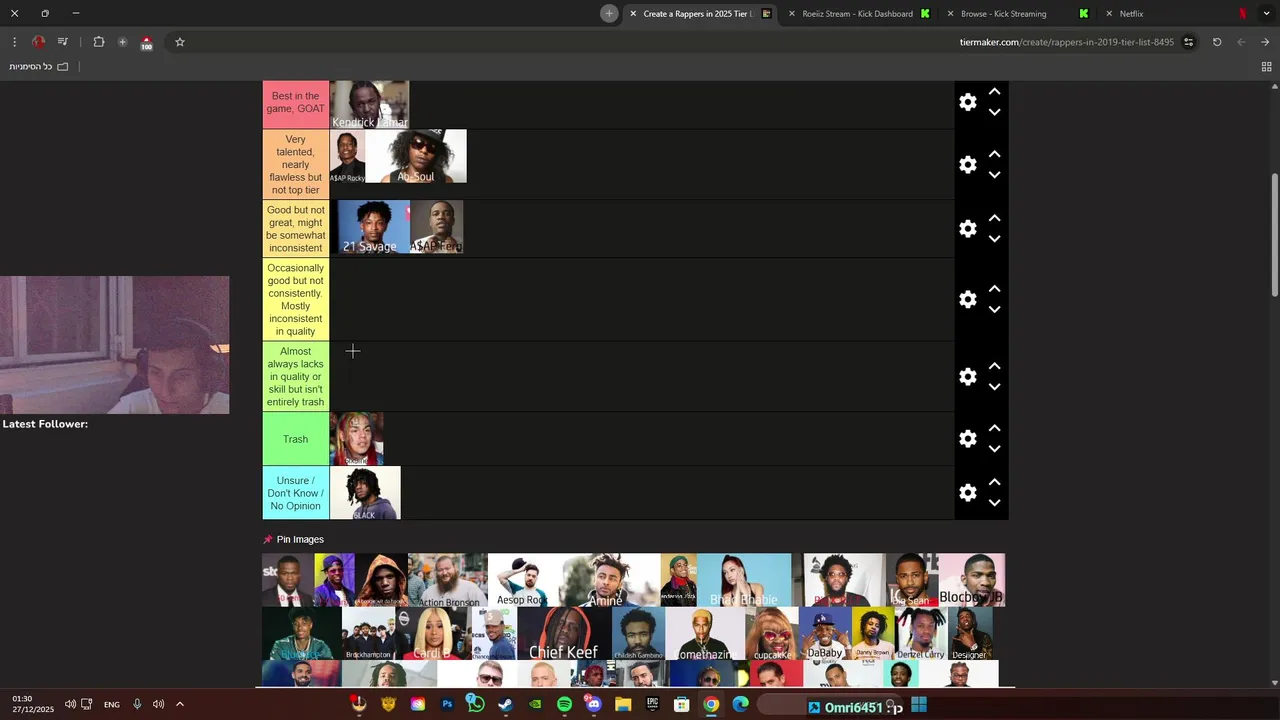Bookmark this page with the star icon
The image size is (1280, 720).
point(180,42)
